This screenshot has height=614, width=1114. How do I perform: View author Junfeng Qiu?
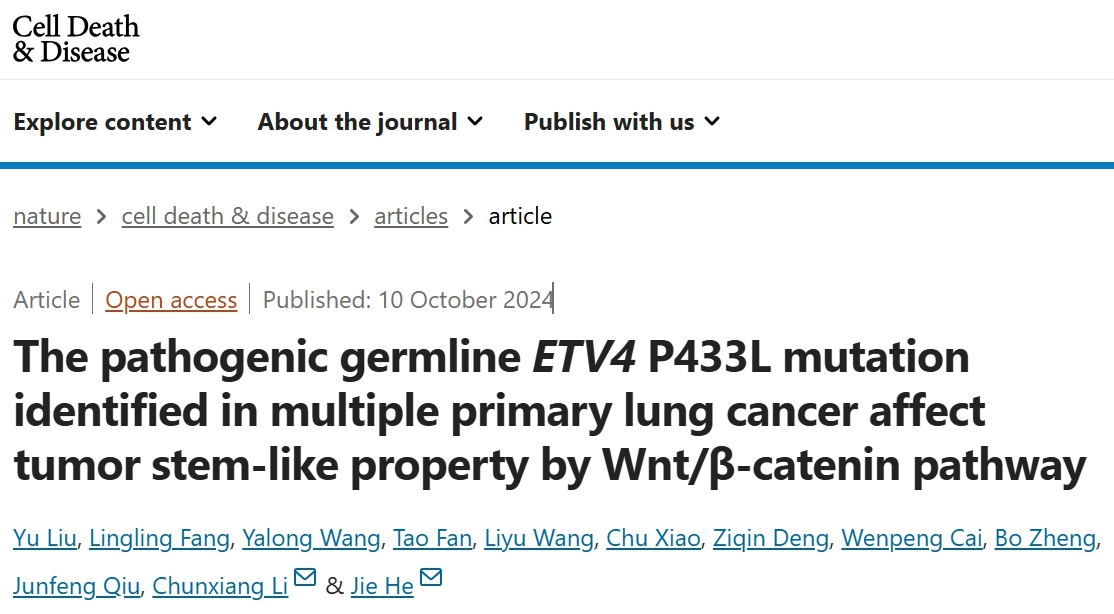(x=77, y=586)
